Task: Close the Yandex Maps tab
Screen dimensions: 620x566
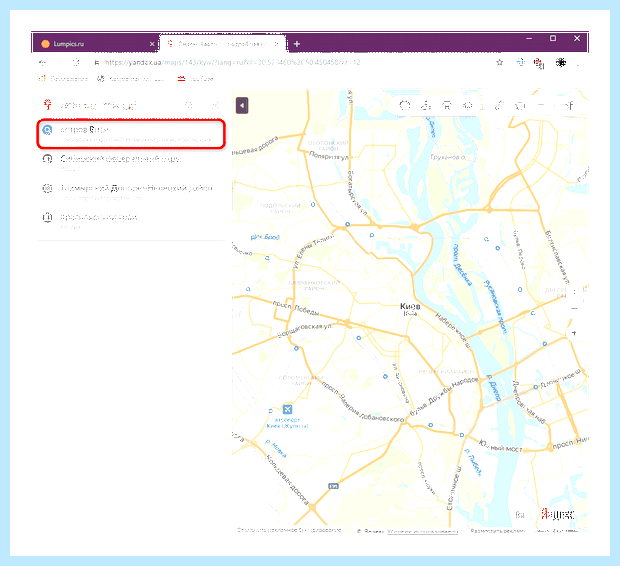Action: click(276, 44)
